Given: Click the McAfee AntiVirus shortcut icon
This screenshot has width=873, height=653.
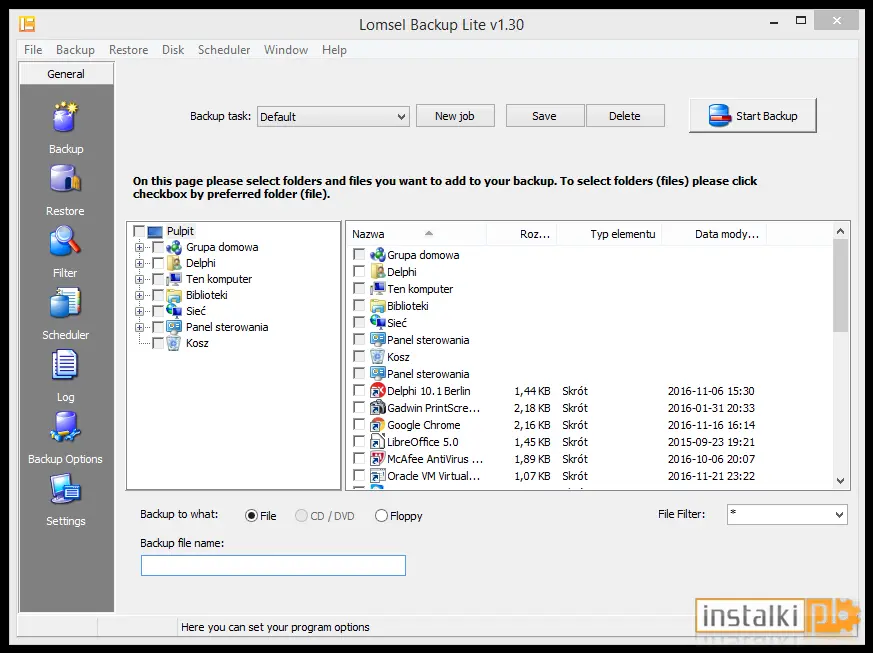Looking at the screenshot, I should pyautogui.click(x=378, y=459).
